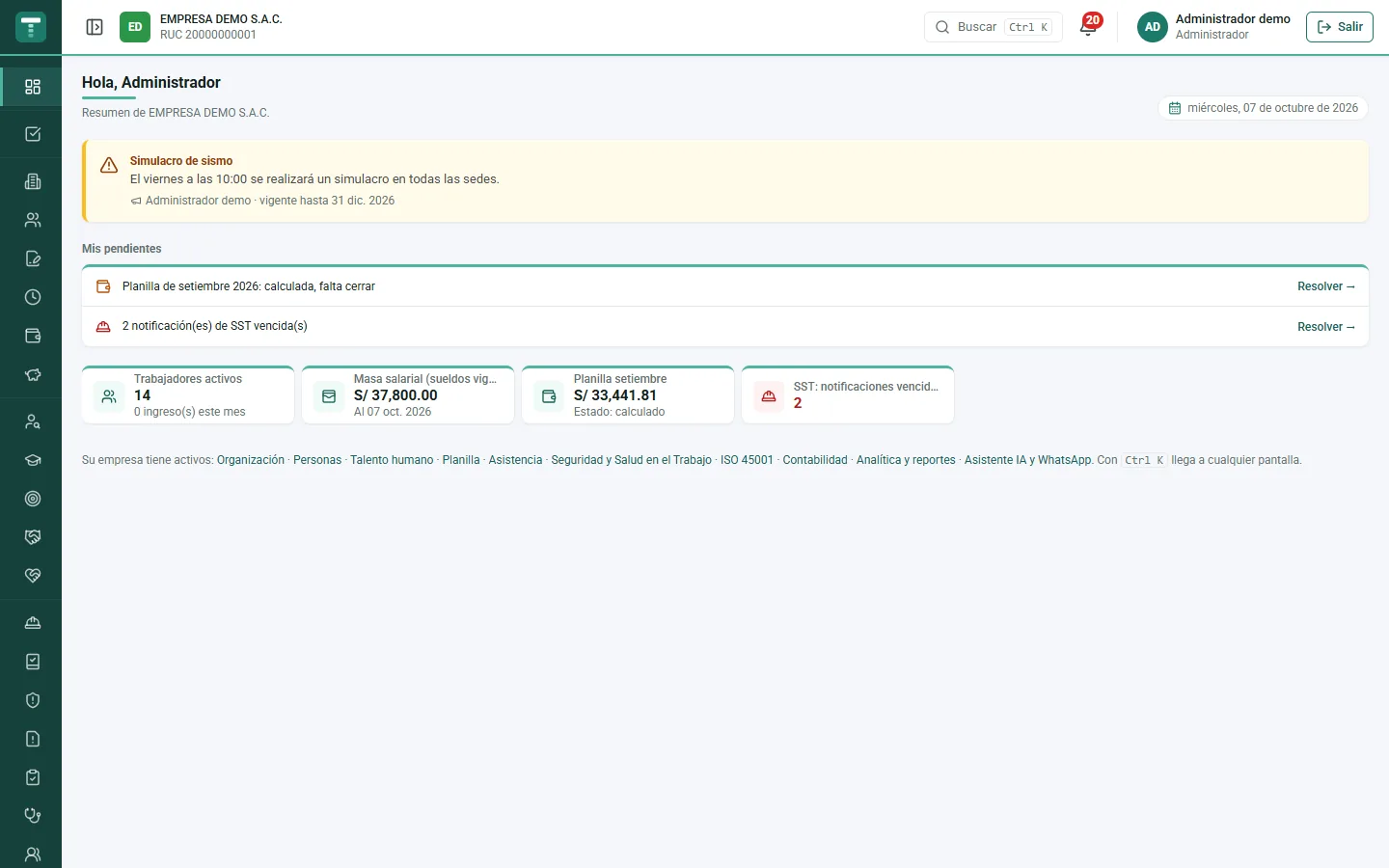Open the shield alert icon in sidebar
This screenshot has width=1389, height=868.
[x=33, y=700]
